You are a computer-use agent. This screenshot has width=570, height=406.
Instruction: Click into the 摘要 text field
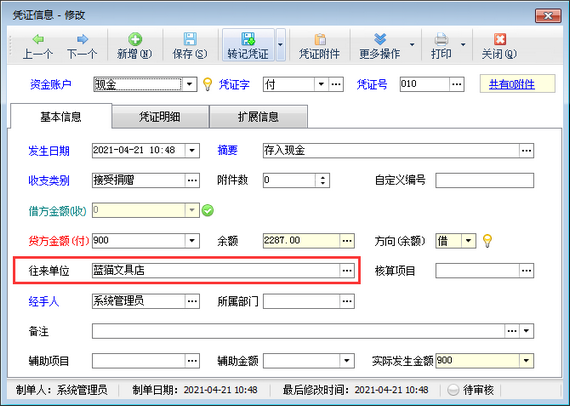[391, 150]
